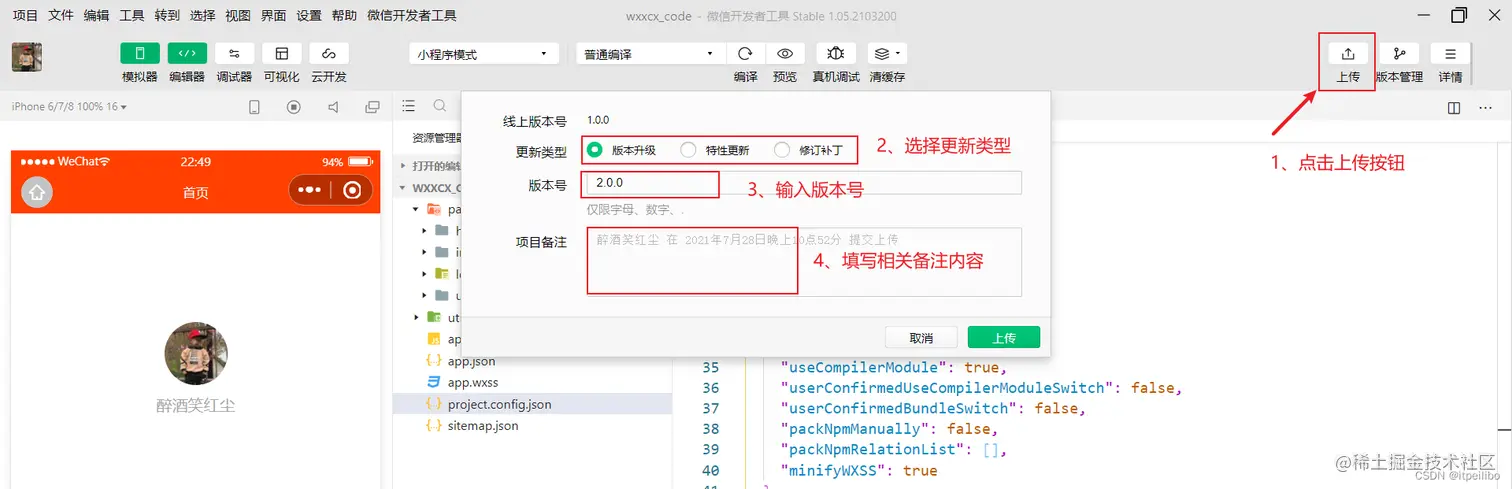Screen dimensions: 1512x489
Task: Open the 设置 menu
Action: (x=309, y=15)
